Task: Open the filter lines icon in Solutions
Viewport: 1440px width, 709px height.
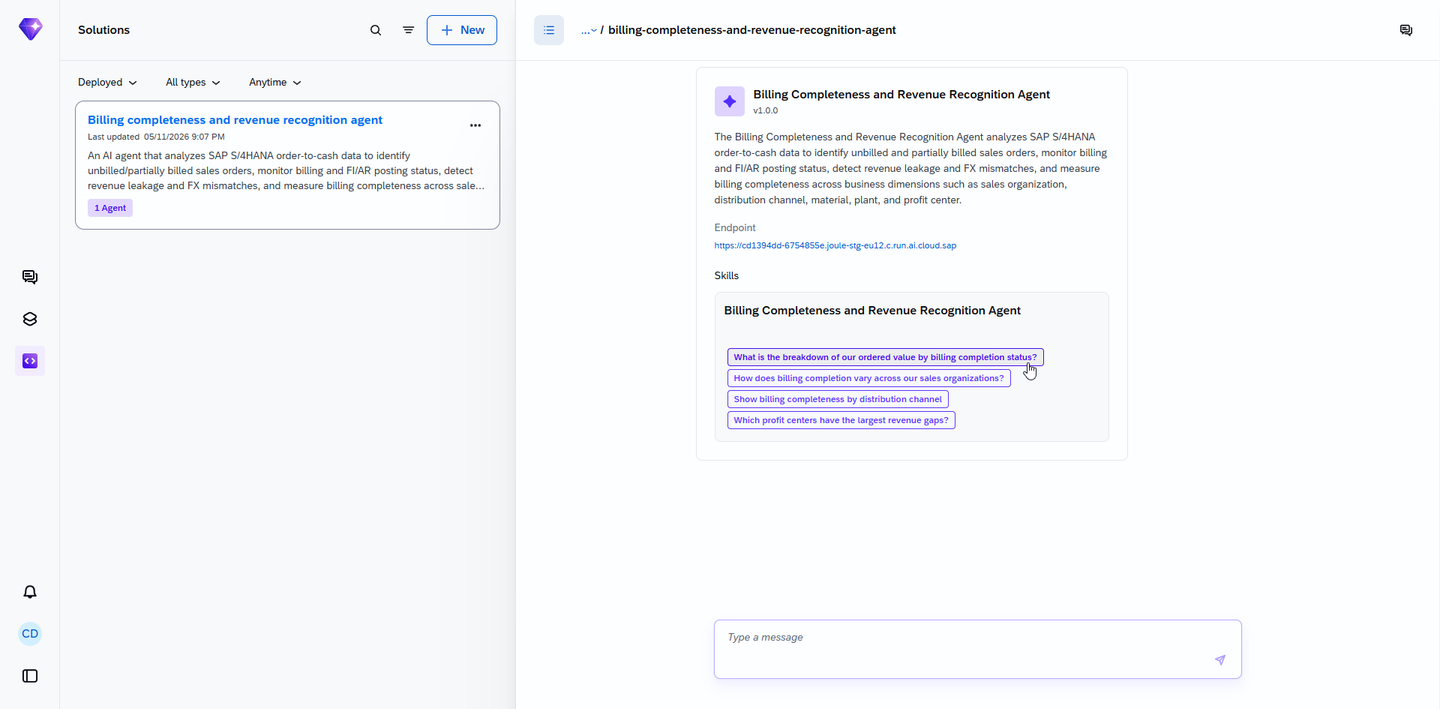Action: click(408, 30)
